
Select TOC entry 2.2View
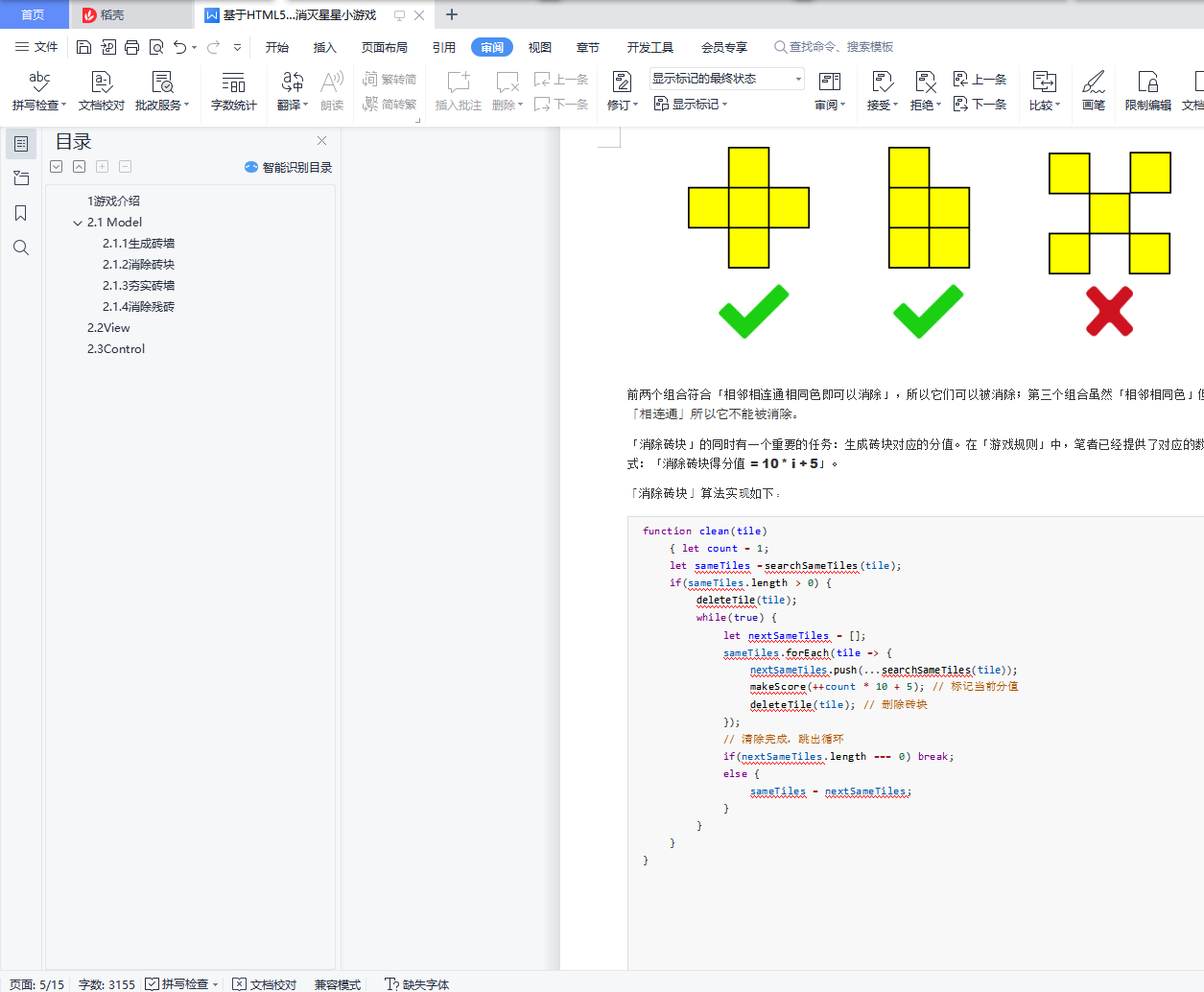pyautogui.click(x=108, y=328)
